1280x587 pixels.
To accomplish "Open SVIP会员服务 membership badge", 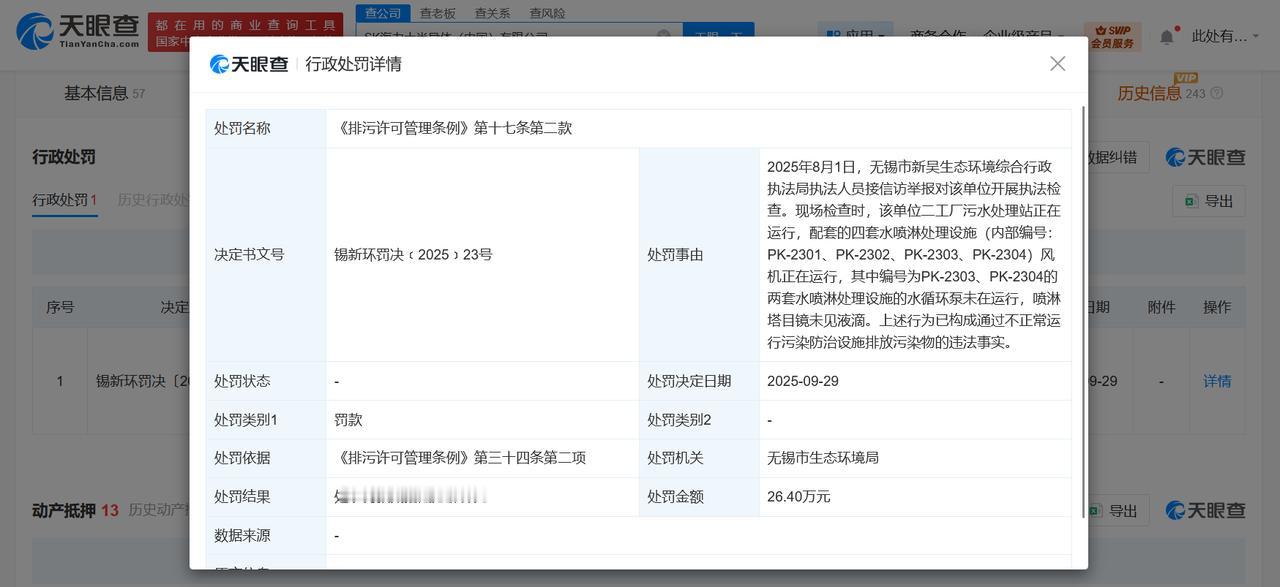I will point(1111,36).
